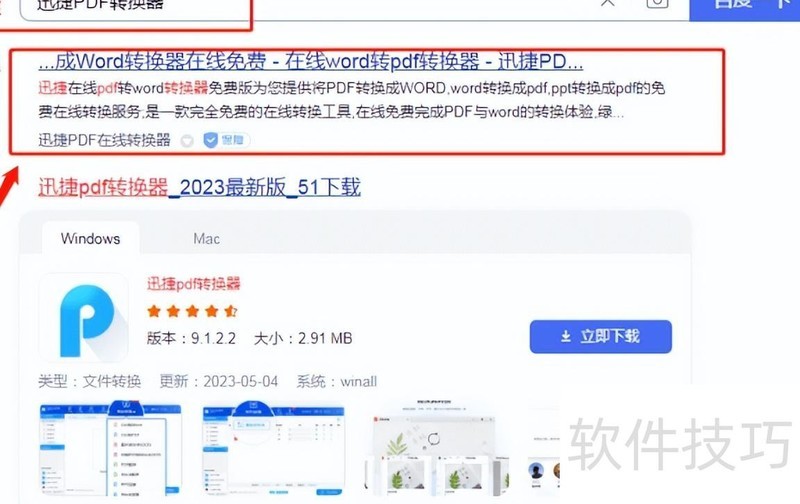Viewport: 800px width, 504px height.
Task: Open the Word converter online search result title
Action: (x=310, y=62)
